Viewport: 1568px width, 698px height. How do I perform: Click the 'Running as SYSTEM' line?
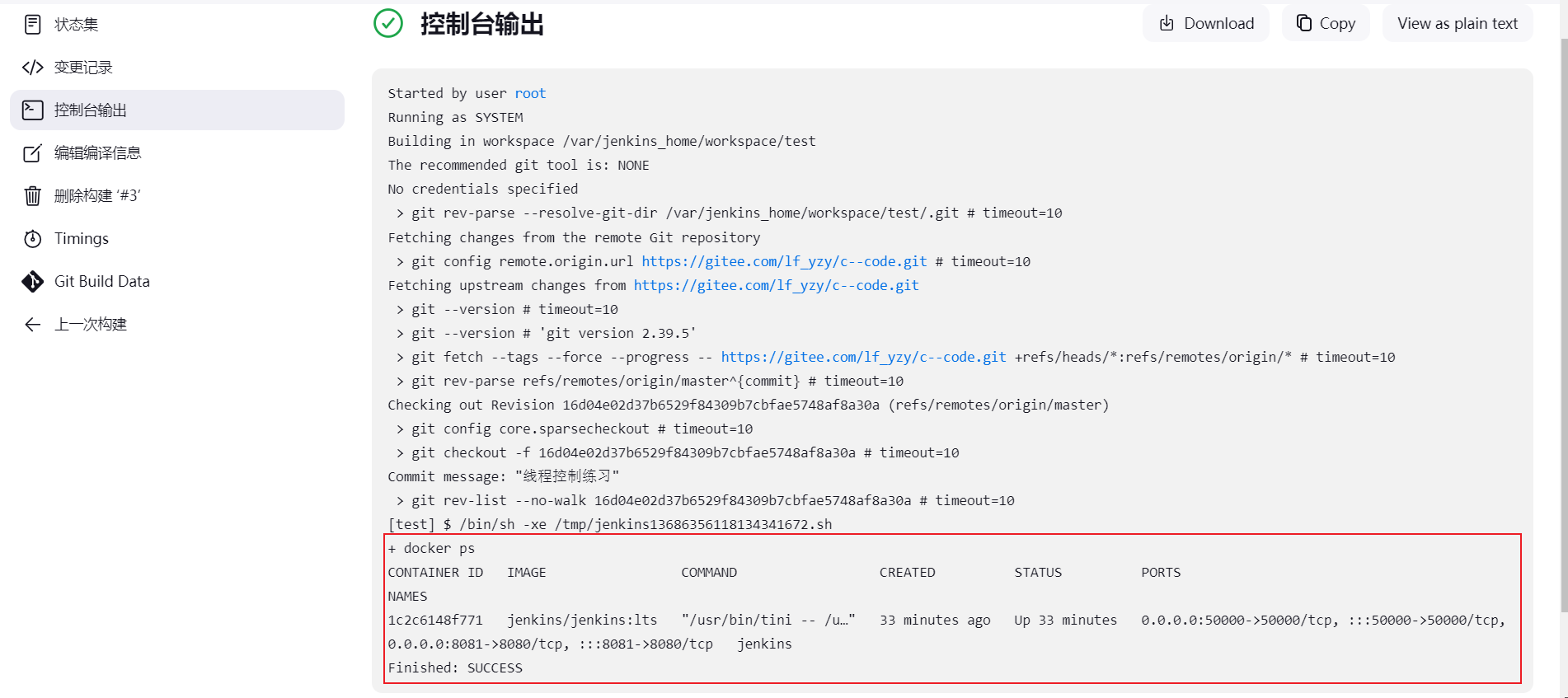tap(455, 118)
